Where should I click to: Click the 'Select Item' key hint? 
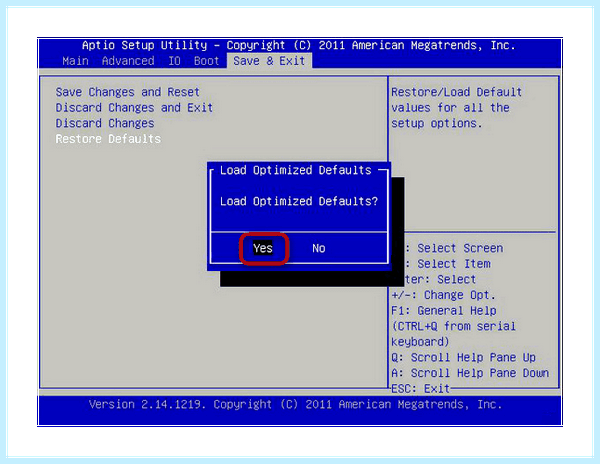[x=454, y=264]
